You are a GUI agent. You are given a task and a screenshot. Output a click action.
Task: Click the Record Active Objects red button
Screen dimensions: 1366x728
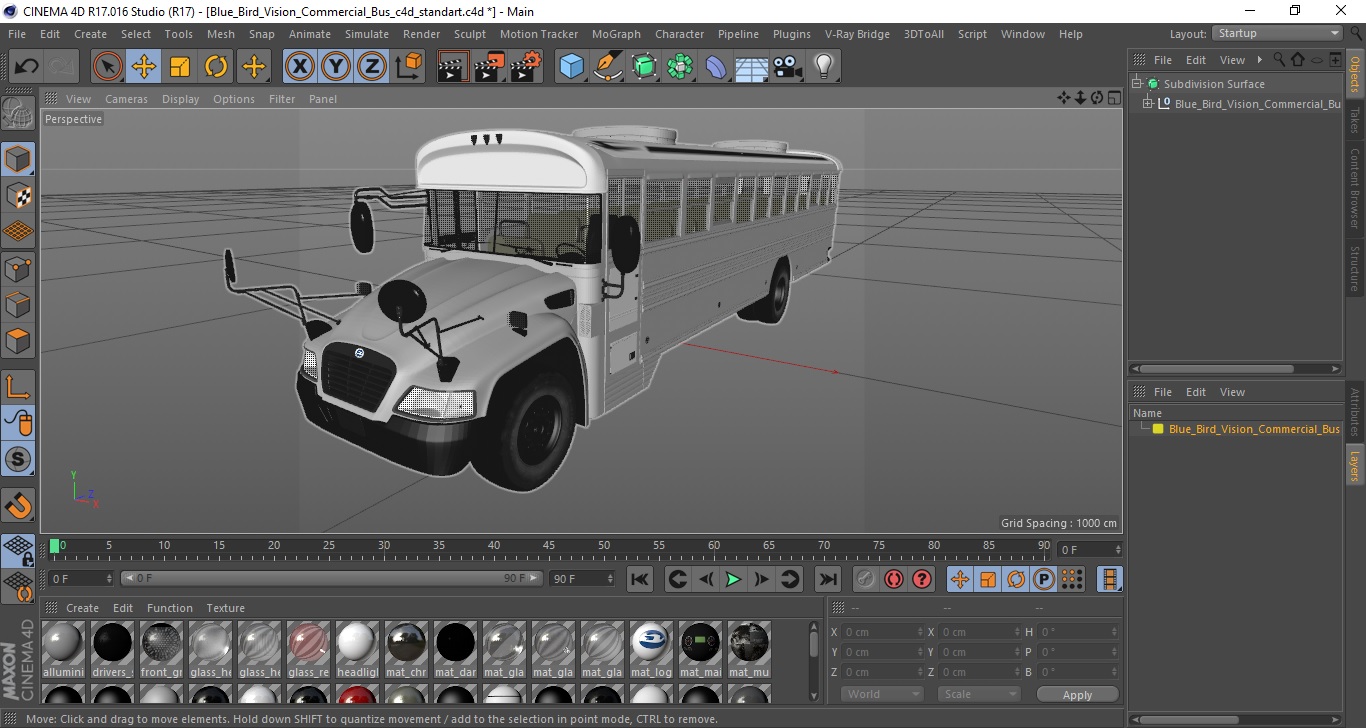click(x=894, y=579)
